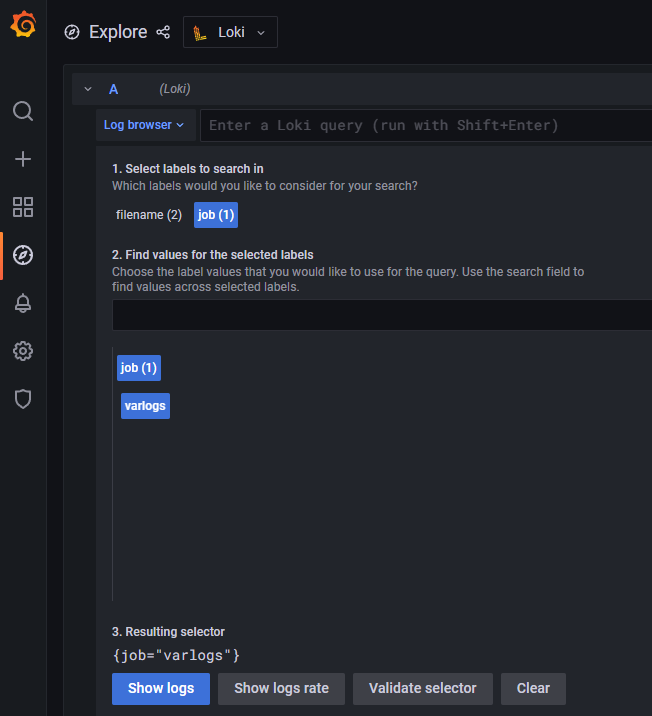The width and height of the screenshot is (652, 716).
Task: Select the filename (2) label
Action: pos(149,215)
